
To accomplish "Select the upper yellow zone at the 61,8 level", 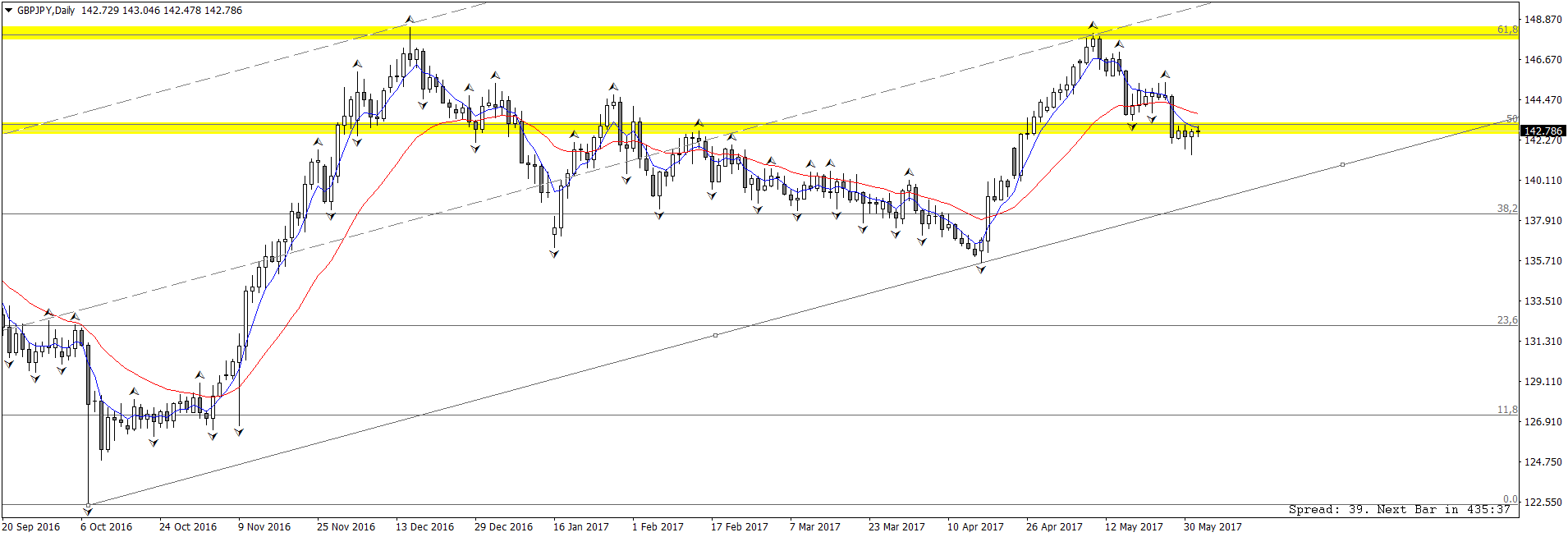I will click(x=760, y=32).
